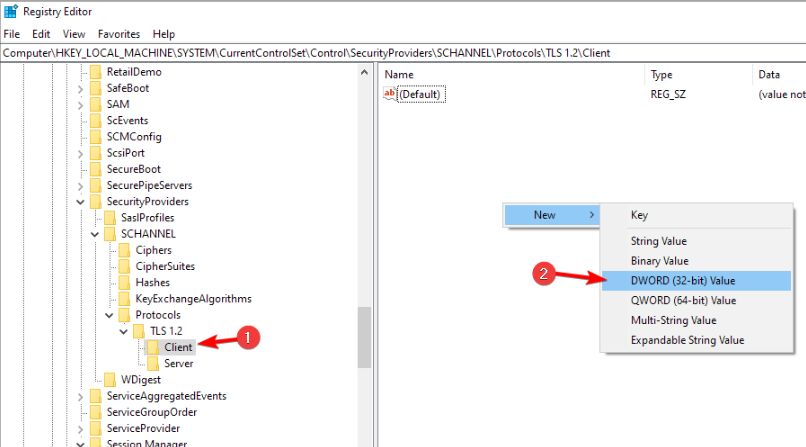Expand the SafeBoot key
This screenshot has width=806, height=447.
[x=80, y=89]
